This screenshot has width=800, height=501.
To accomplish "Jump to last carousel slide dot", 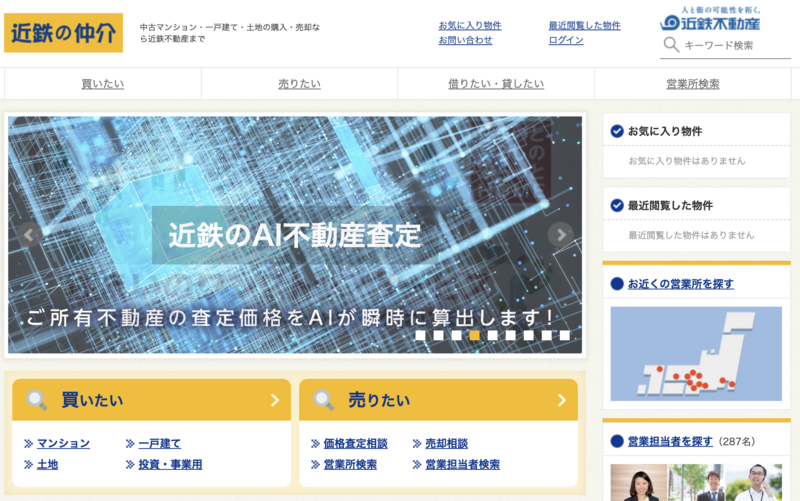I will point(564,335).
